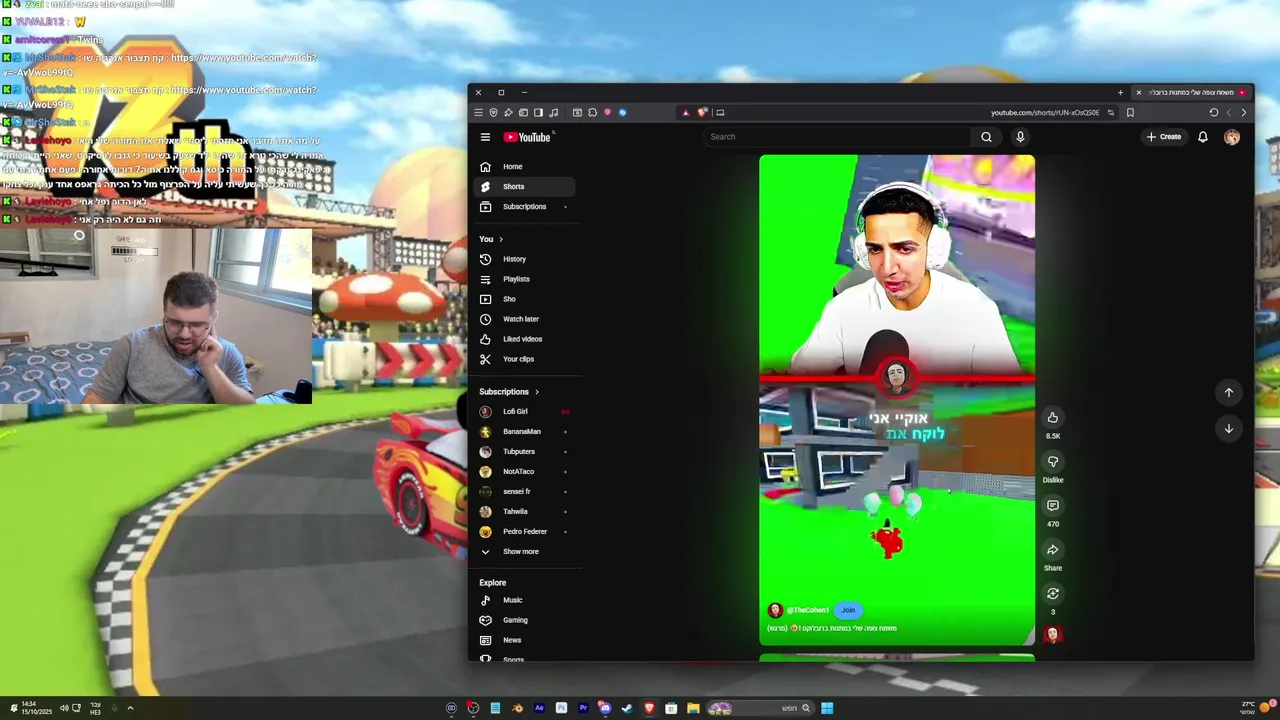Click the Shorts video player
The width and height of the screenshot is (1280, 720).
click(x=897, y=400)
